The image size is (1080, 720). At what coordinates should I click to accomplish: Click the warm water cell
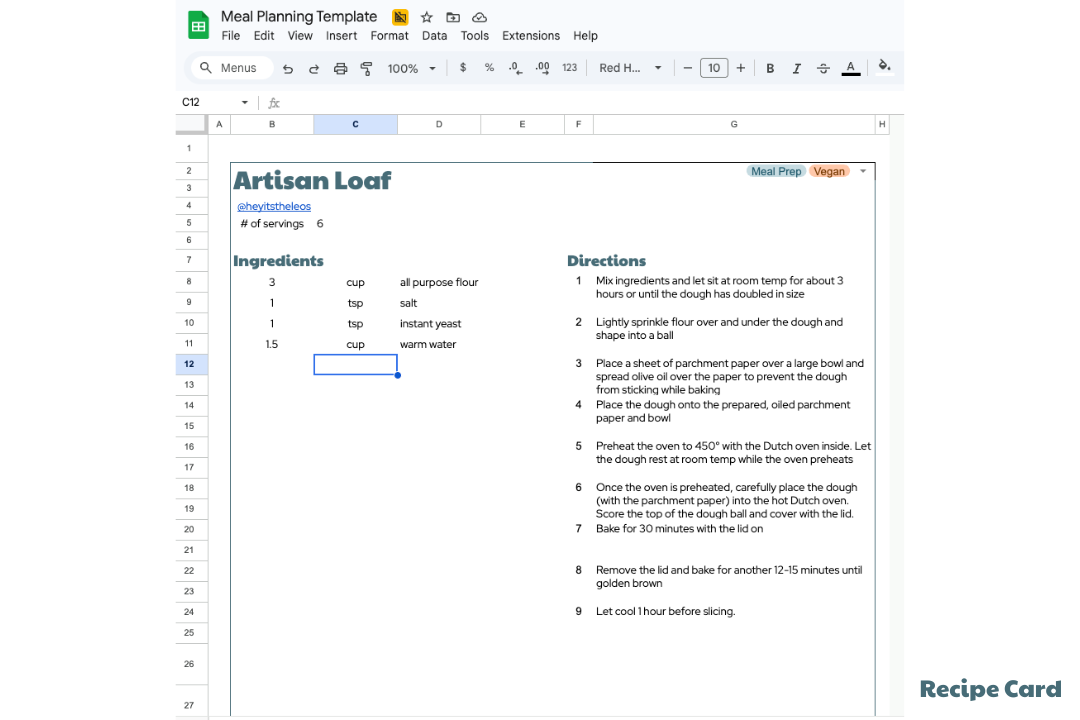click(428, 344)
